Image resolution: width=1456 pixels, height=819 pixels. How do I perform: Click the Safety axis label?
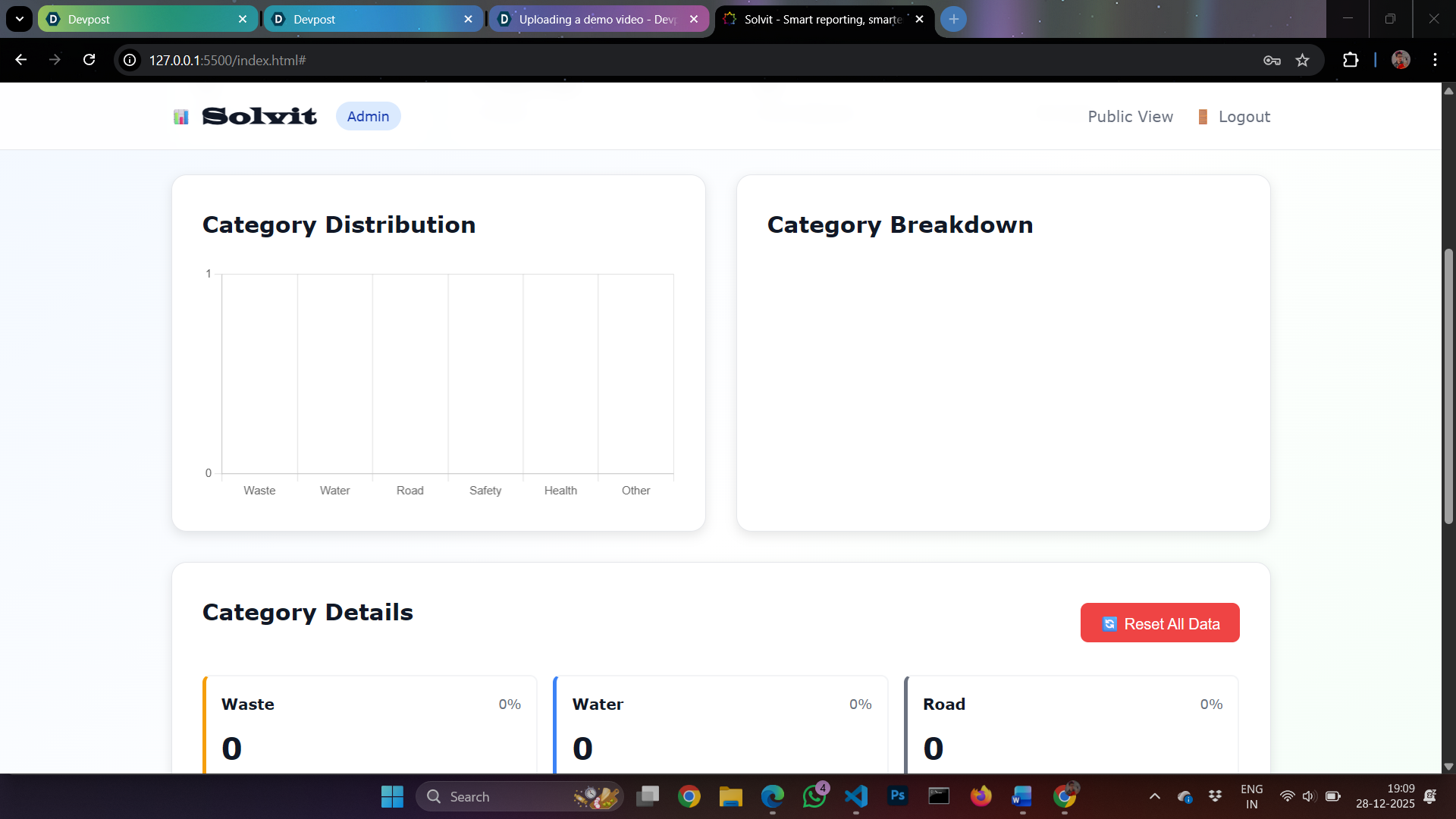[485, 491]
